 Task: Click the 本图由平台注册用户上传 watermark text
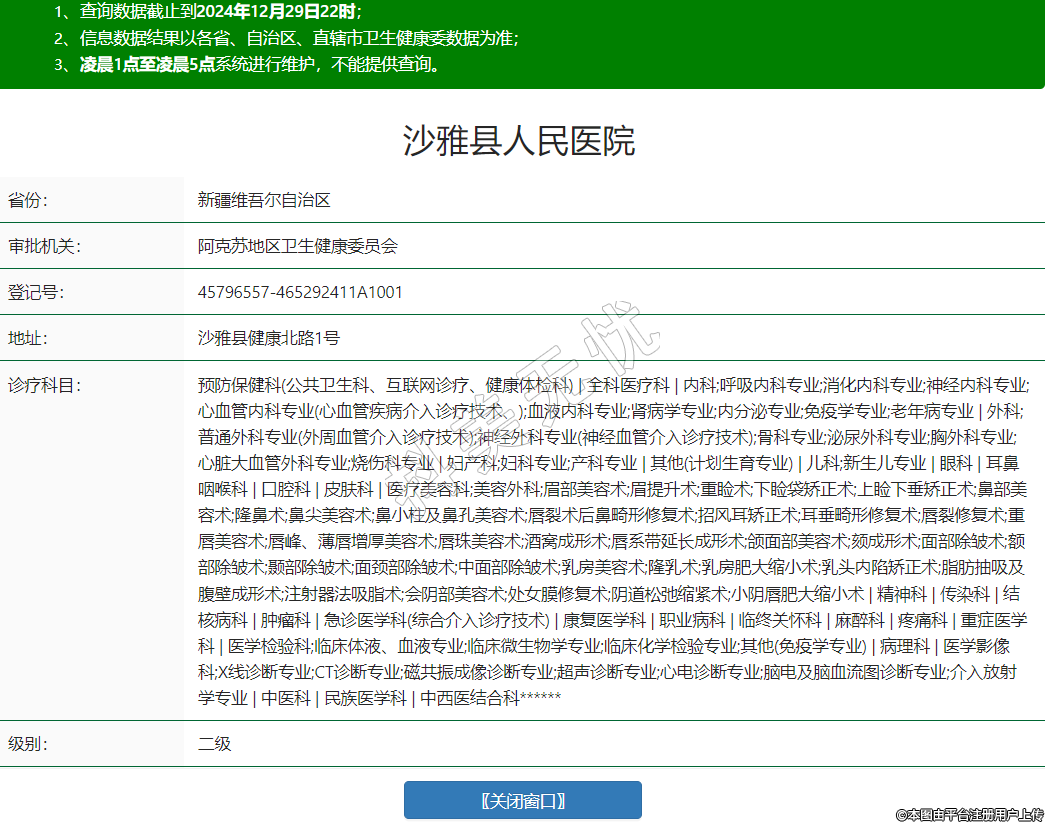coord(968,814)
